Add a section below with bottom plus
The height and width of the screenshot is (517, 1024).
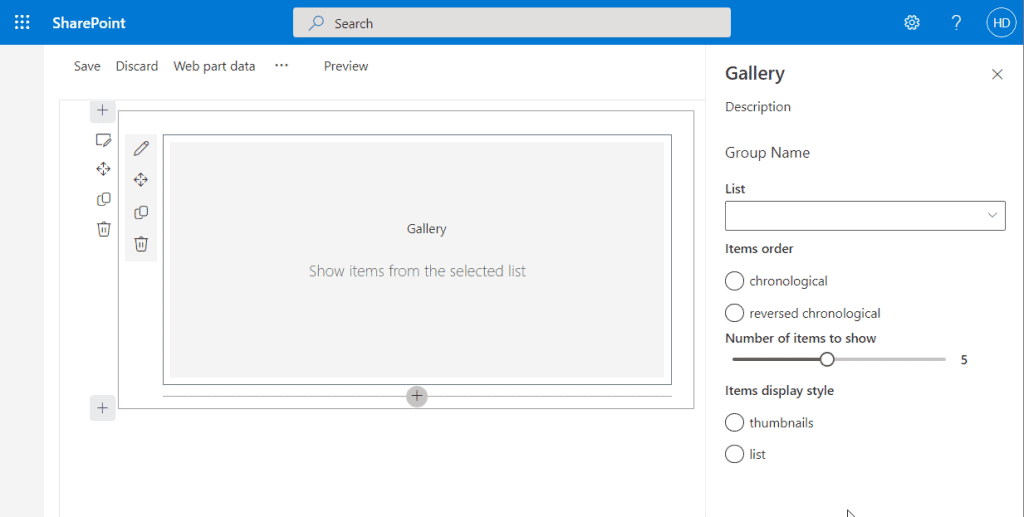(x=103, y=408)
